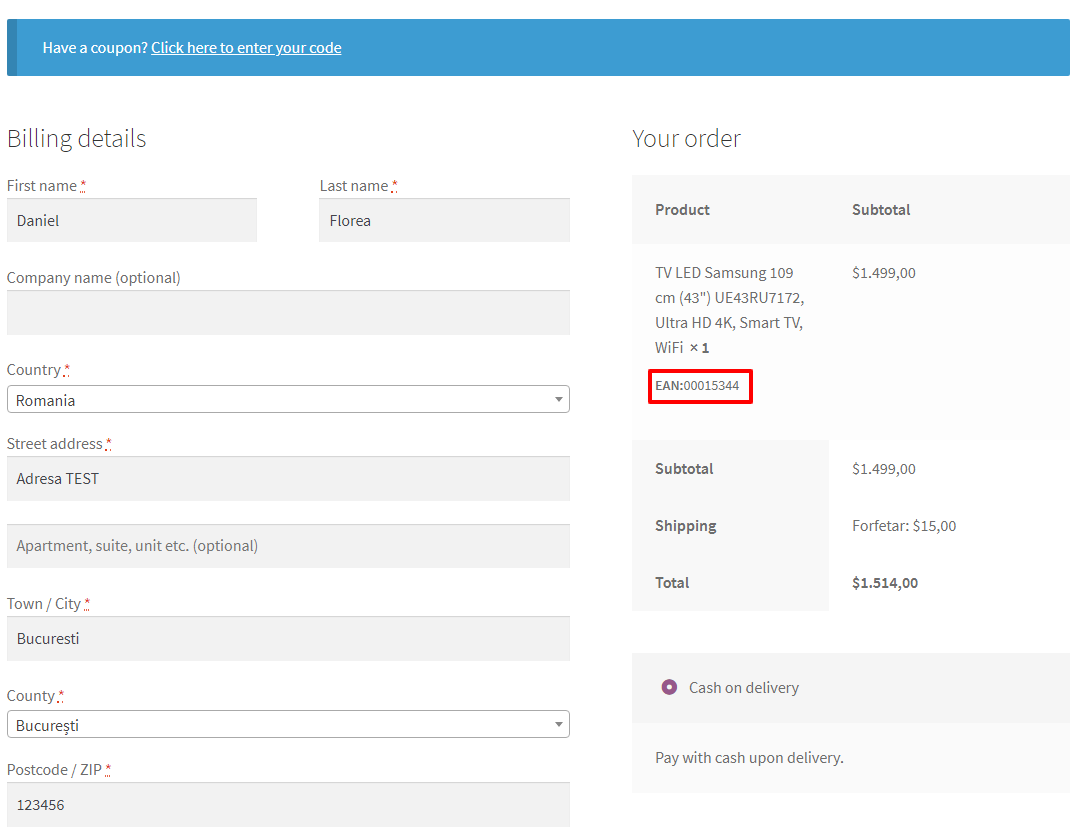This screenshot has width=1086, height=832.
Task: Click the Last name field containing Florea
Action: (x=444, y=220)
